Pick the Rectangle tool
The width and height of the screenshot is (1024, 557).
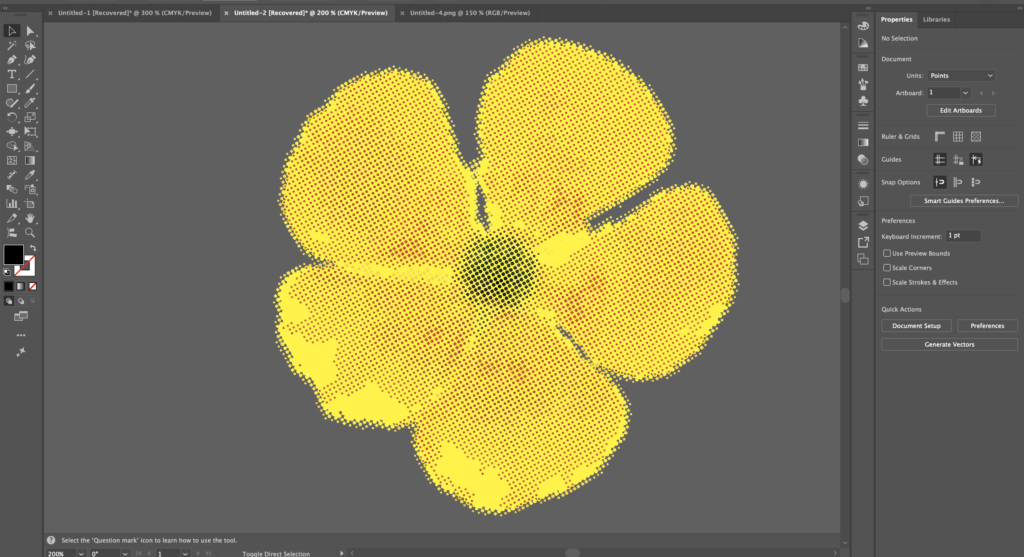[12, 89]
